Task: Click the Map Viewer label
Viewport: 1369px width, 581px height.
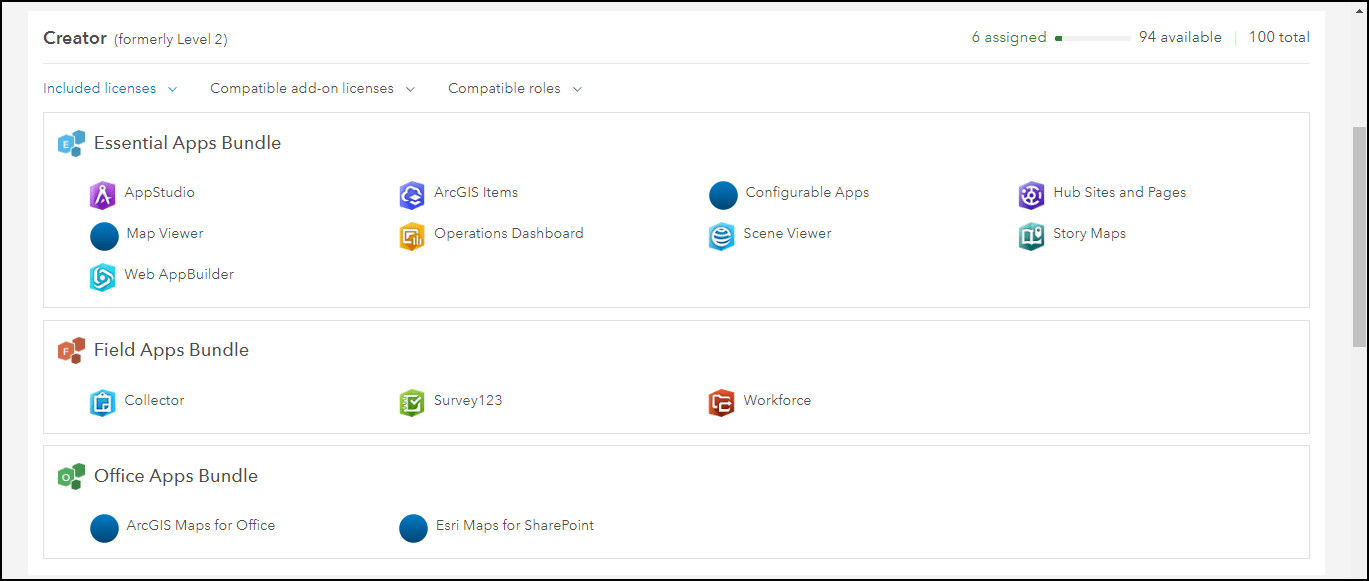Action: pos(165,234)
